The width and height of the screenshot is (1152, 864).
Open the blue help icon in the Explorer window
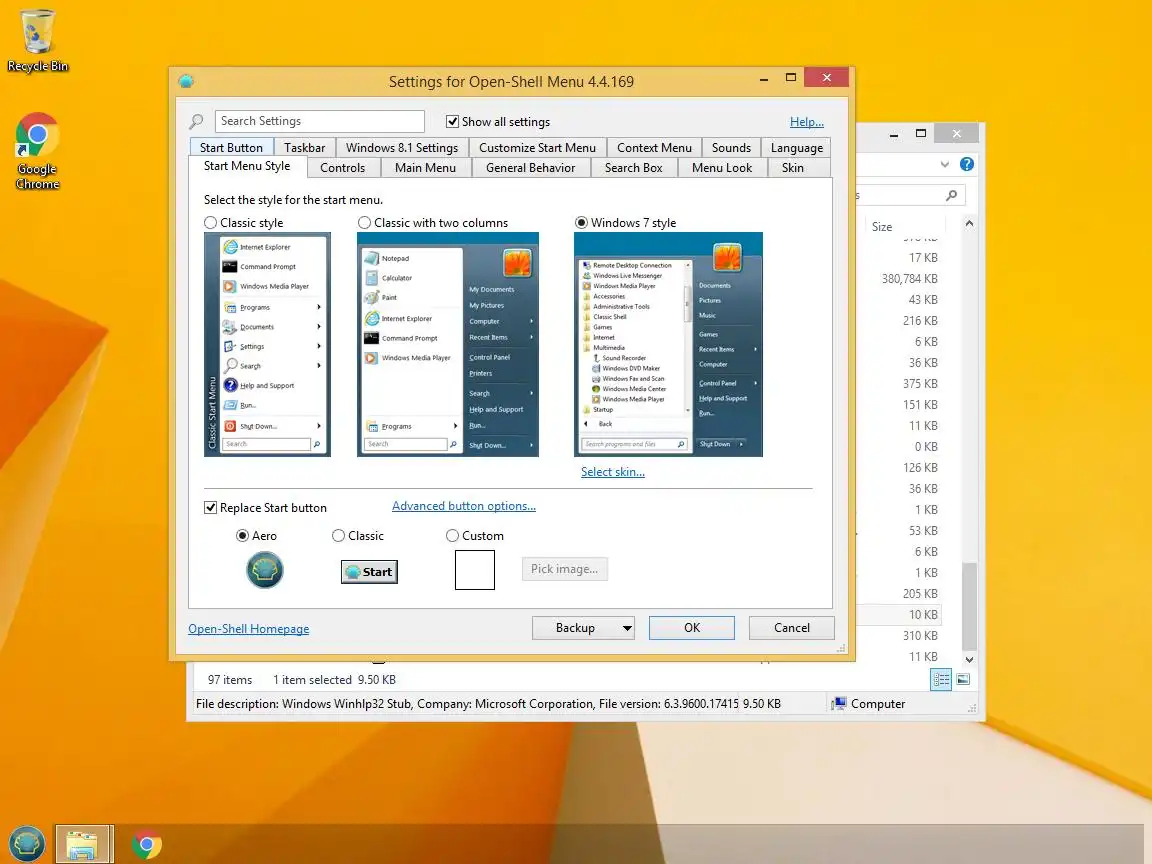click(967, 165)
